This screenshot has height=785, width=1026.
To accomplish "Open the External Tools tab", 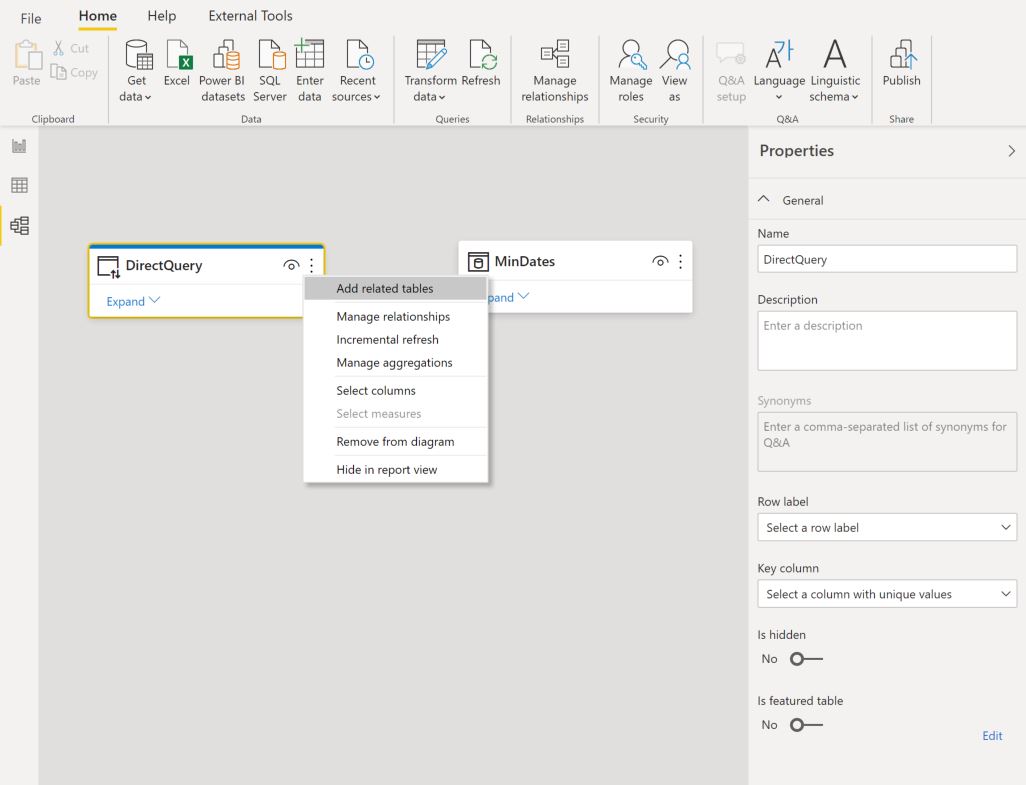I will click(250, 16).
